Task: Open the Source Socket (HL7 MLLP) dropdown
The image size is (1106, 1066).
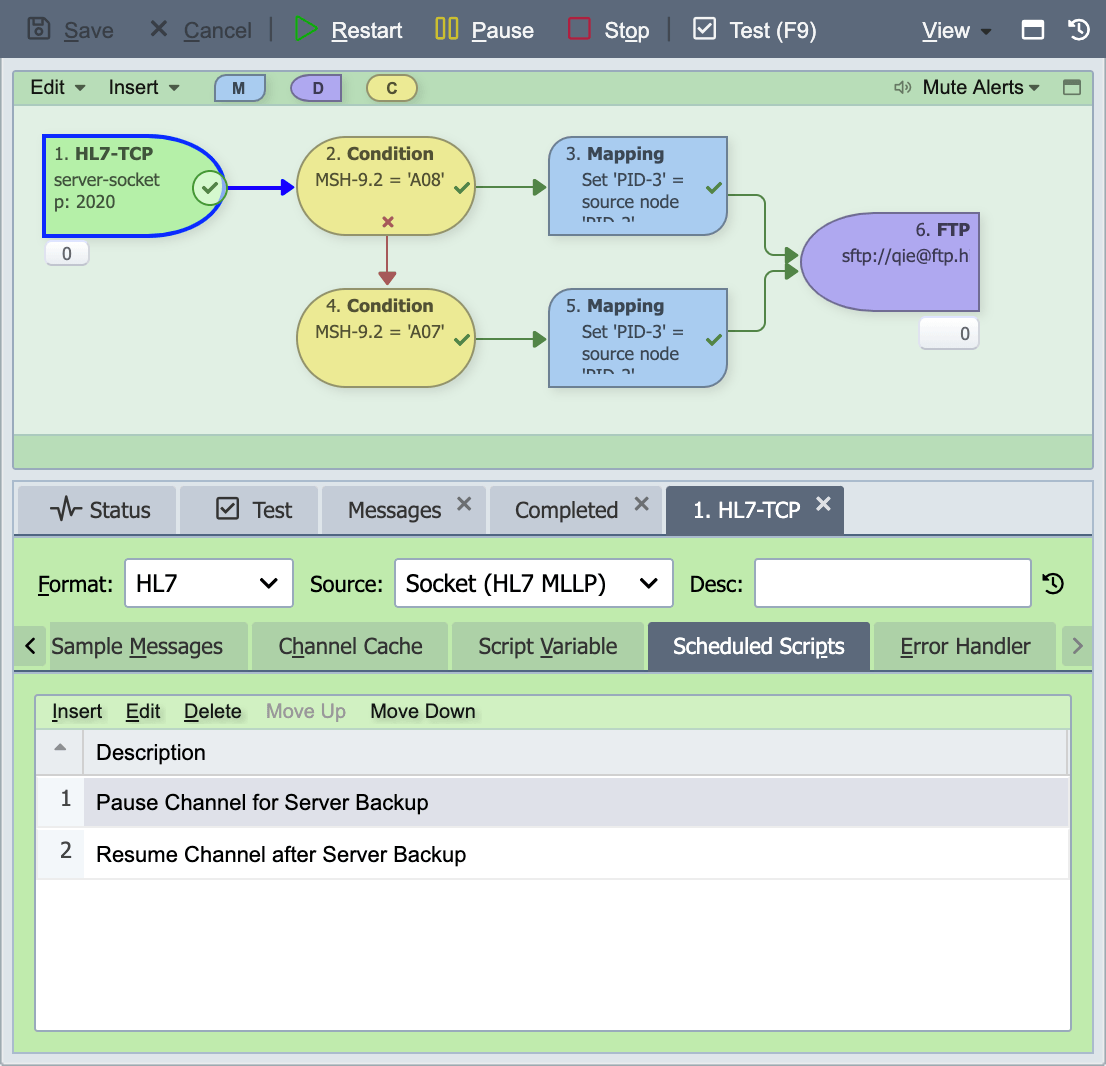Action: tap(533, 583)
